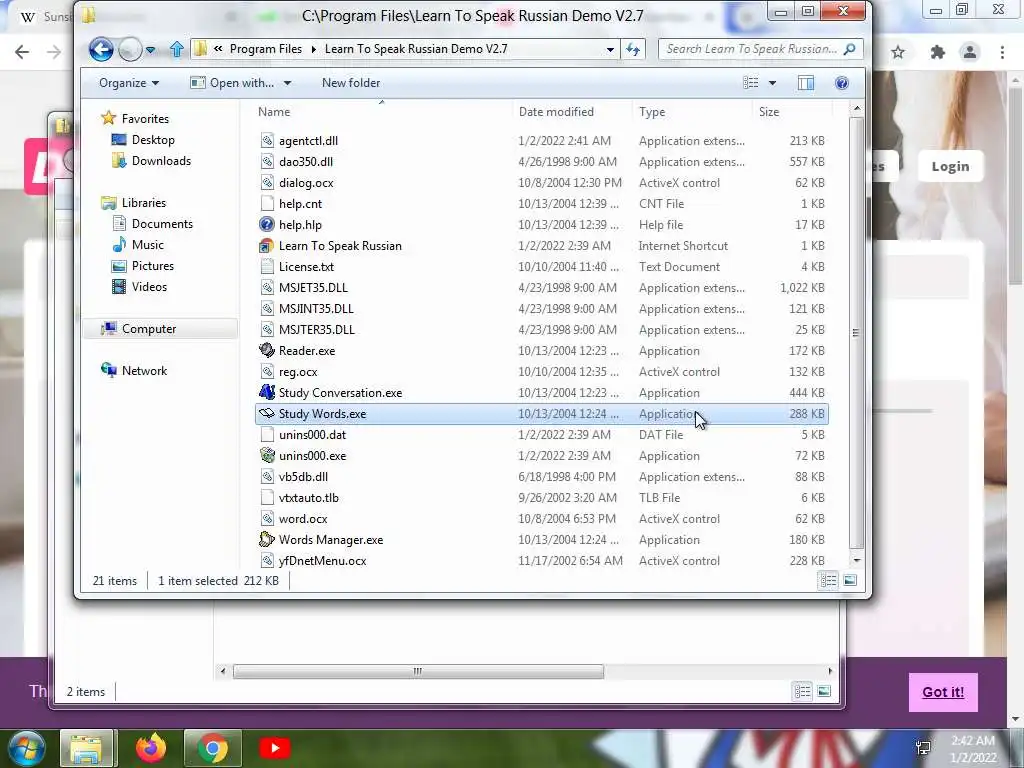This screenshot has height=768, width=1024.
Task: Click the magnifier search icon
Action: [849, 49]
